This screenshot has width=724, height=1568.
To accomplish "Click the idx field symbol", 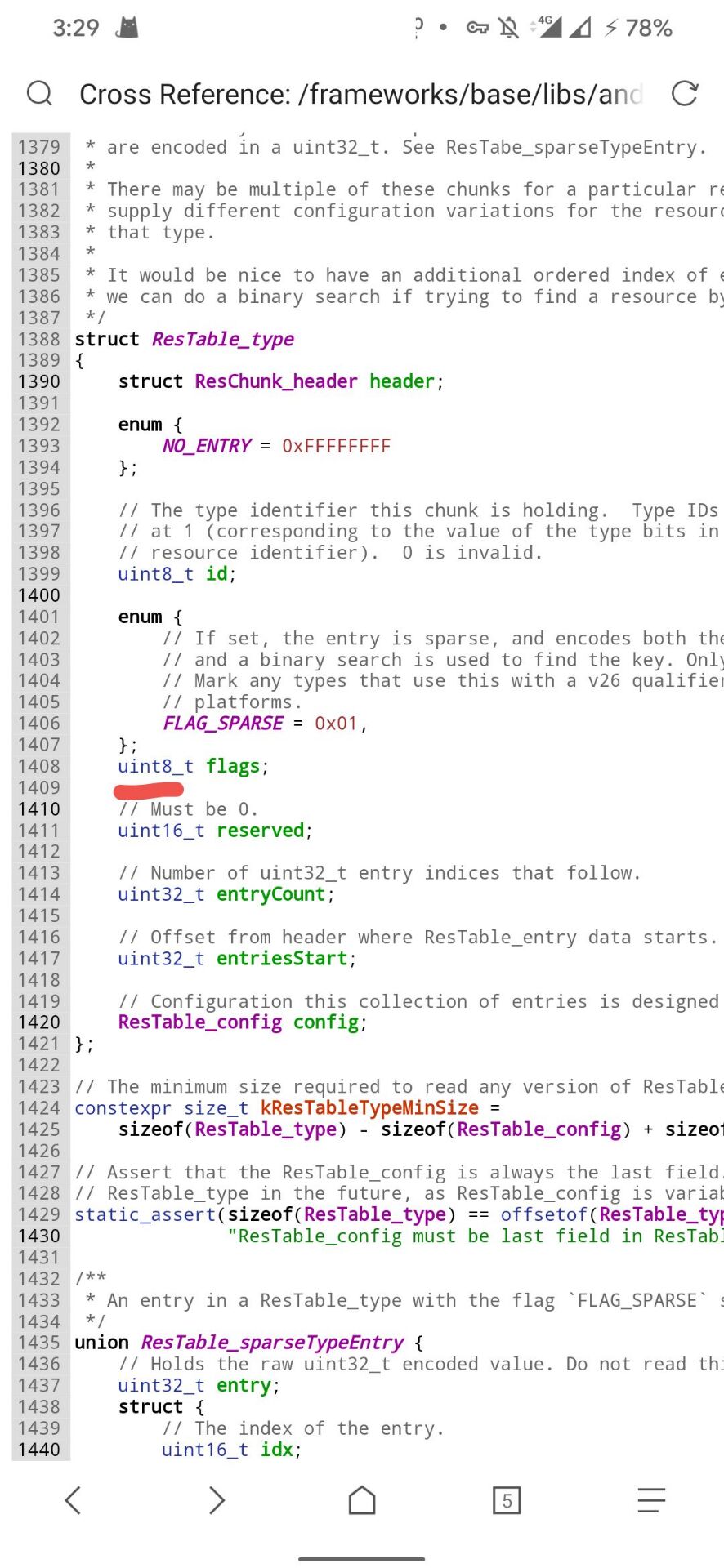I will [277, 1450].
